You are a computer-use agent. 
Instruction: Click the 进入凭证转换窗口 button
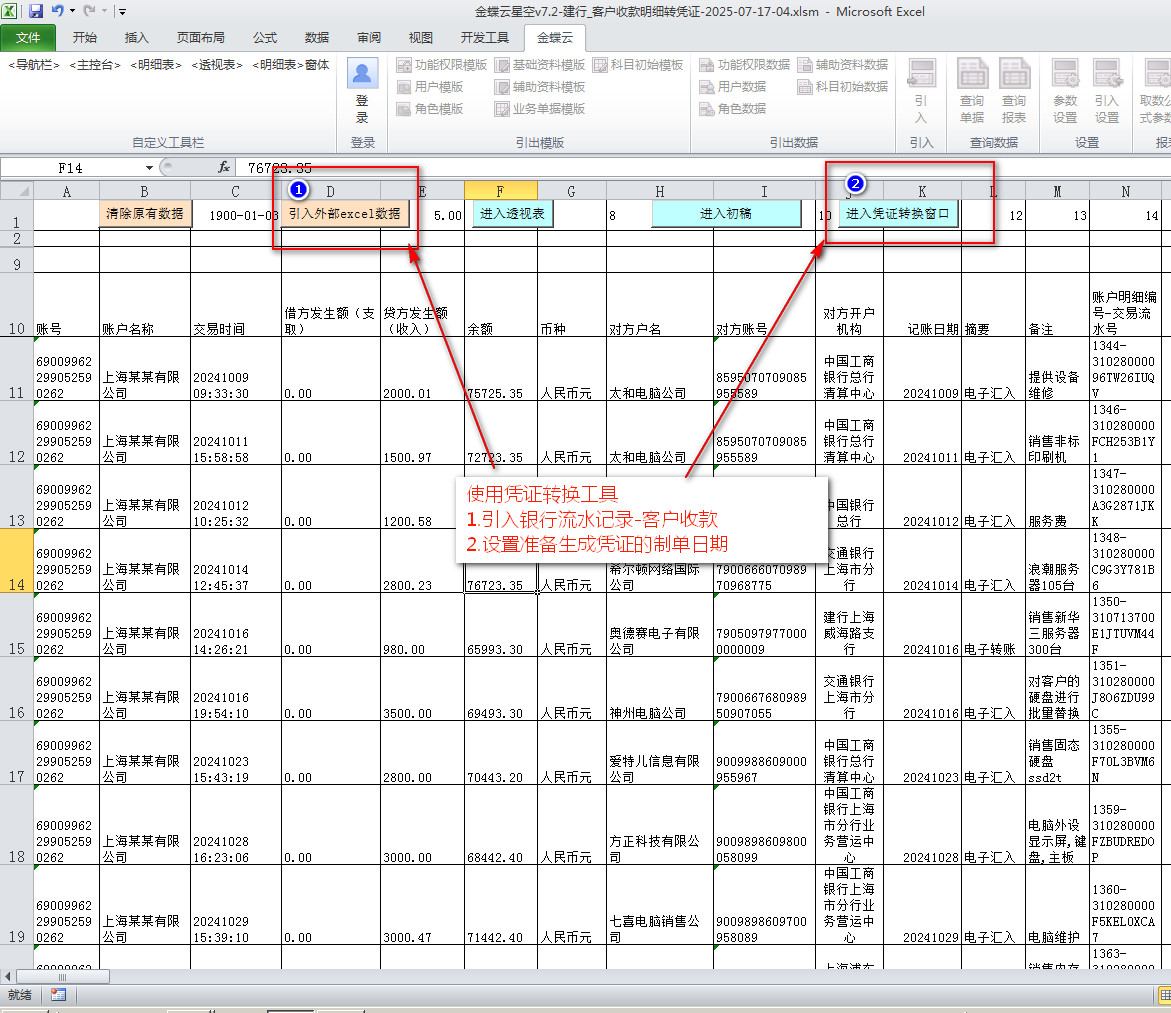pos(898,214)
